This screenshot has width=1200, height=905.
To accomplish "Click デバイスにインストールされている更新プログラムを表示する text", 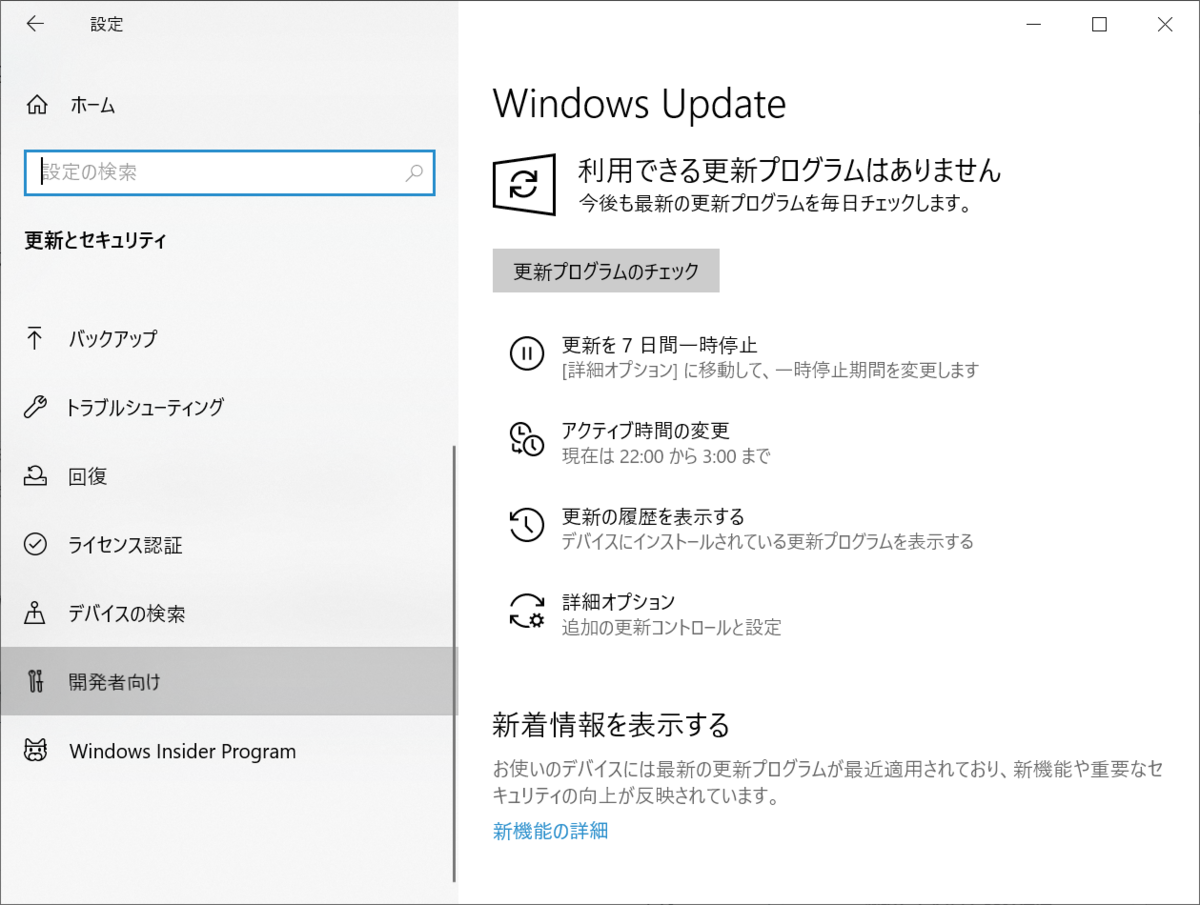I will click(x=767, y=542).
